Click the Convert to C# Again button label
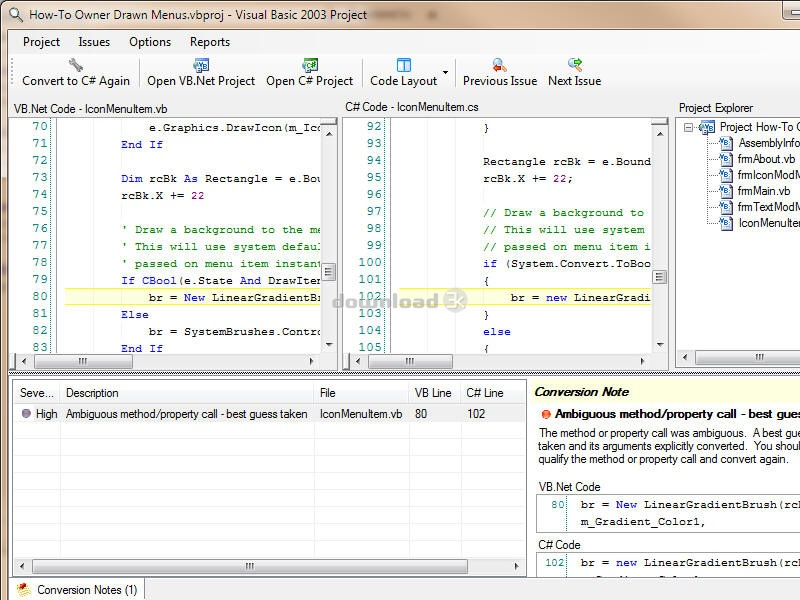The width and height of the screenshot is (800, 600). click(76, 81)
